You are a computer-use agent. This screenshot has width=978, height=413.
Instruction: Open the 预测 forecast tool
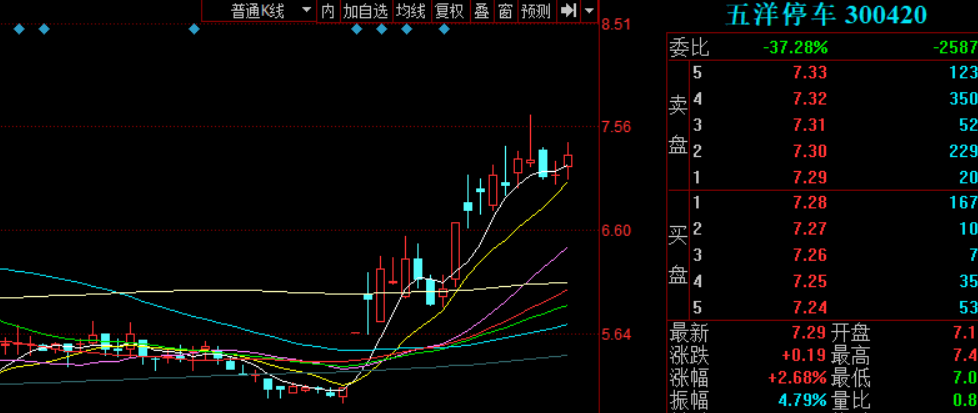click(536, 11)
